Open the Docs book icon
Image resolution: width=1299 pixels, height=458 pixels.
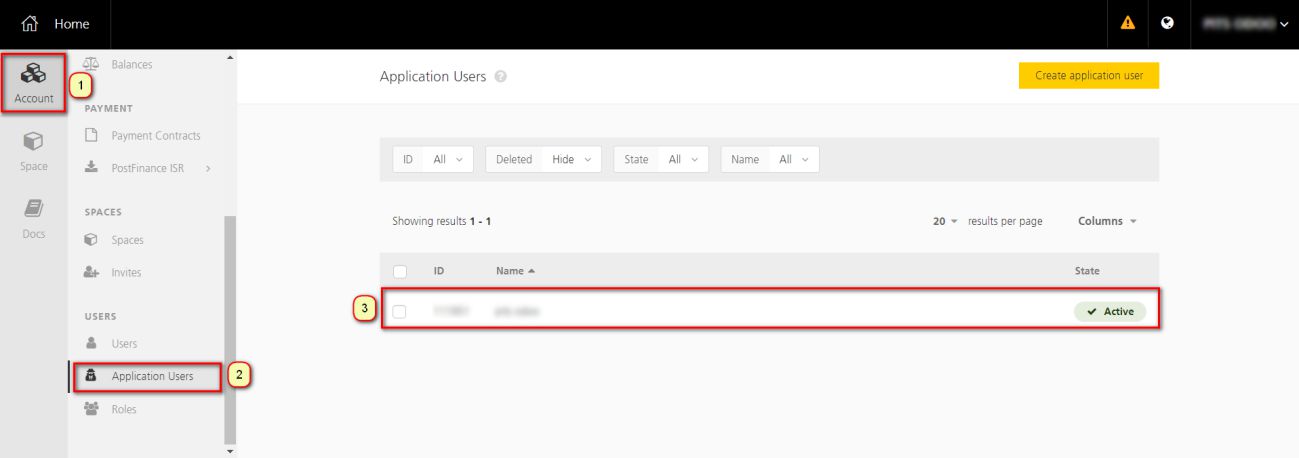(33, 210)
